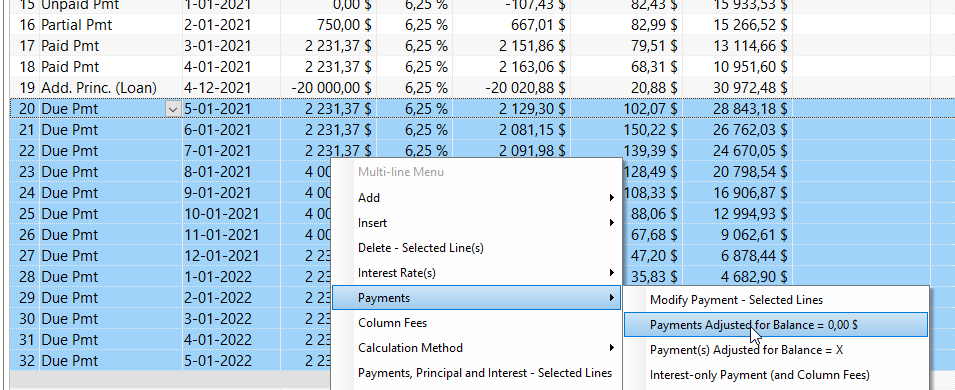Viewport: 955px width, 390px height.
Task: Click the Insert submenu arrow
Action: [611, 222]
